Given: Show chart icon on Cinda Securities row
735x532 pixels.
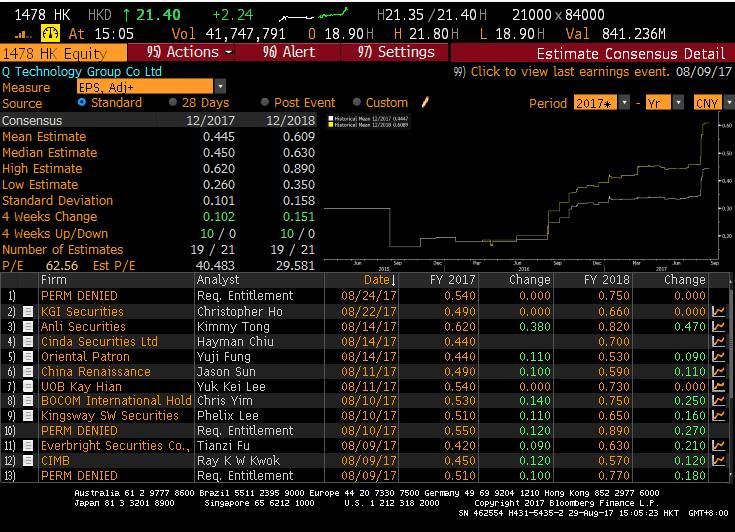Looking at the screenshot, I should pyautogui.click(x=718, y=341).
